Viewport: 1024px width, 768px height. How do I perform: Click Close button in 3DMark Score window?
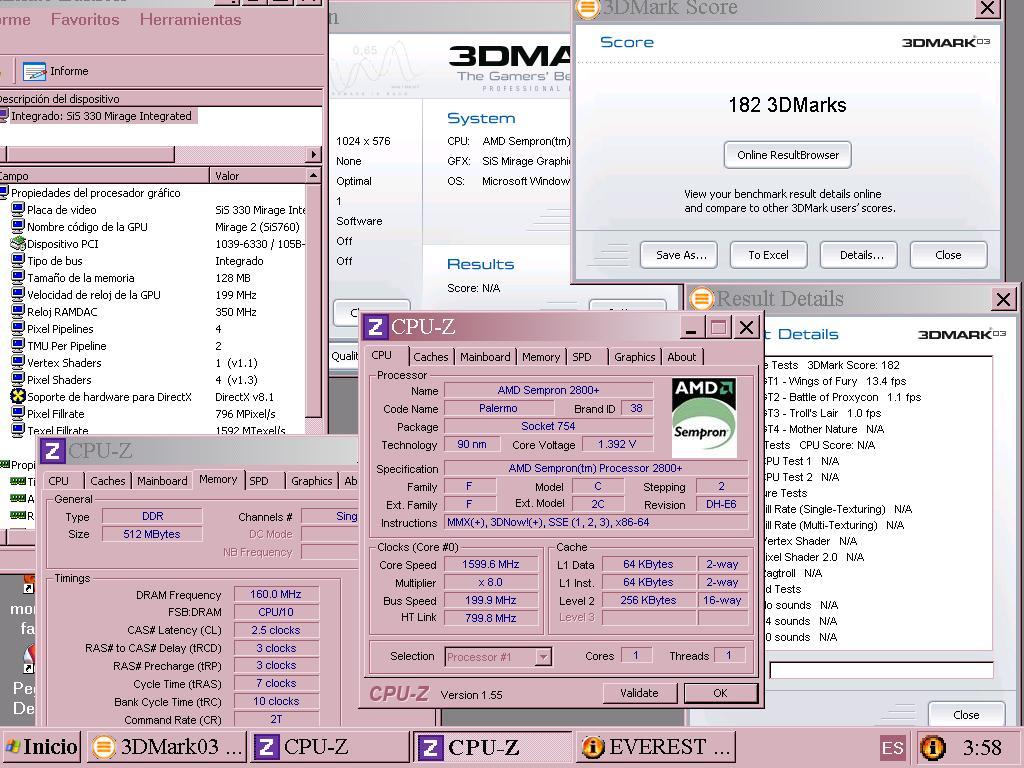click(x=948, y=255)
